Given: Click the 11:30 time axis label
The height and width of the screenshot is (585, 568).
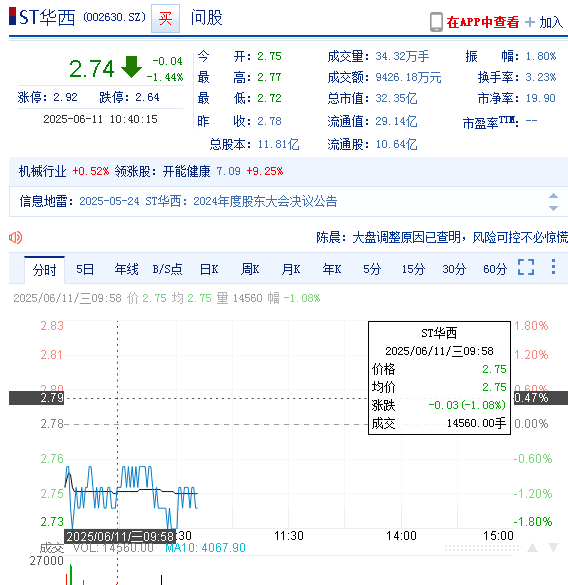Looking at the screenshot, I should [x=289, y=536].
